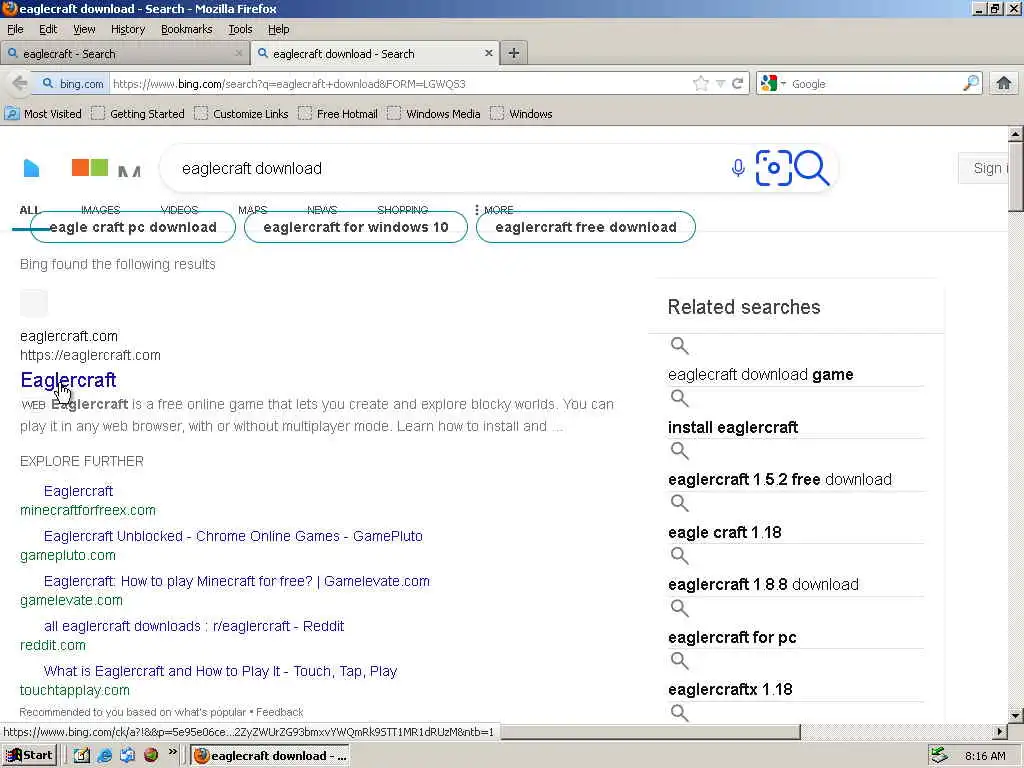Click 'eaglercraft free download' suggestion
This screenshot has width=1024, height=768.
[x=586, y=227]
